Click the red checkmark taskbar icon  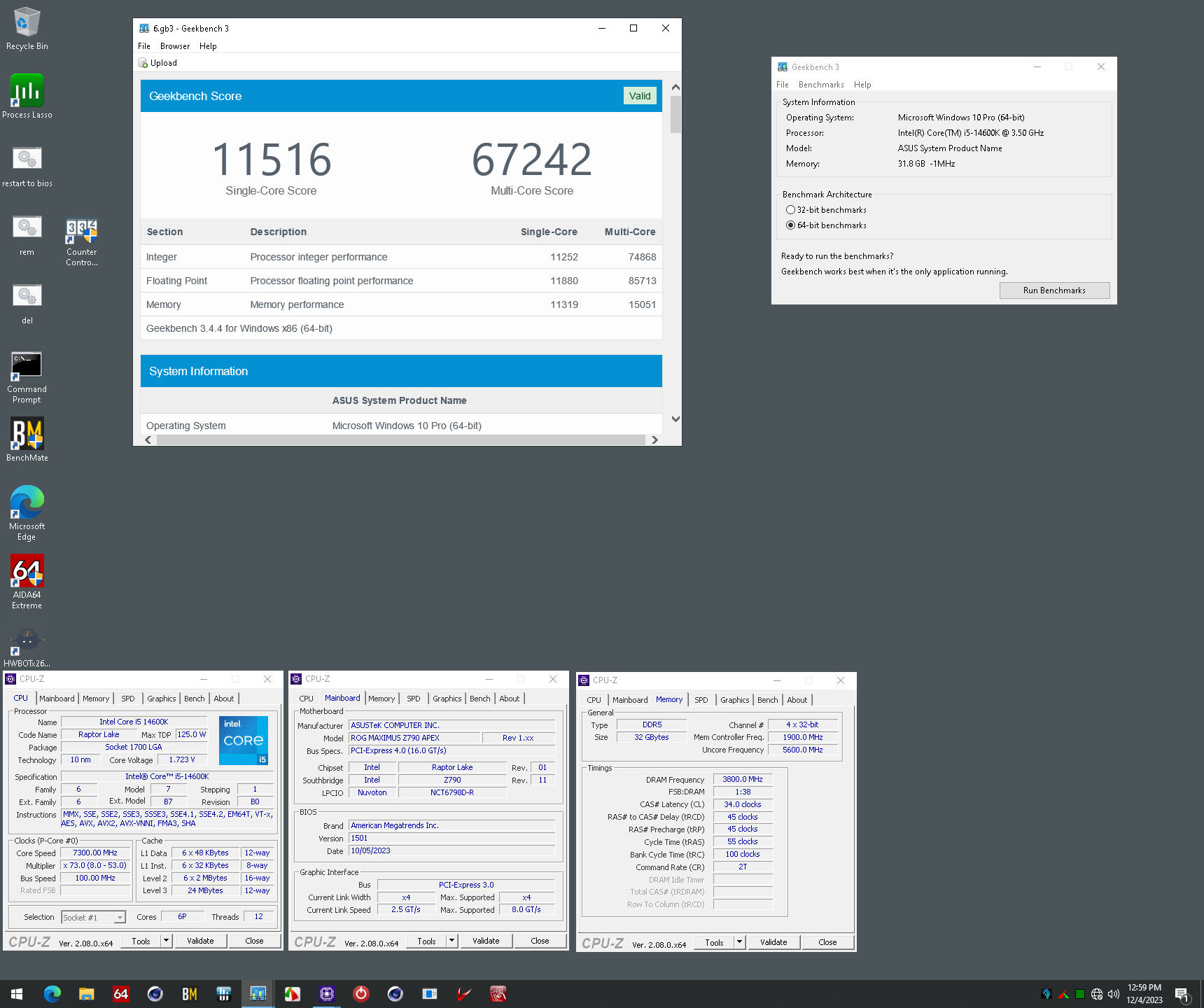tap(463, 994)
